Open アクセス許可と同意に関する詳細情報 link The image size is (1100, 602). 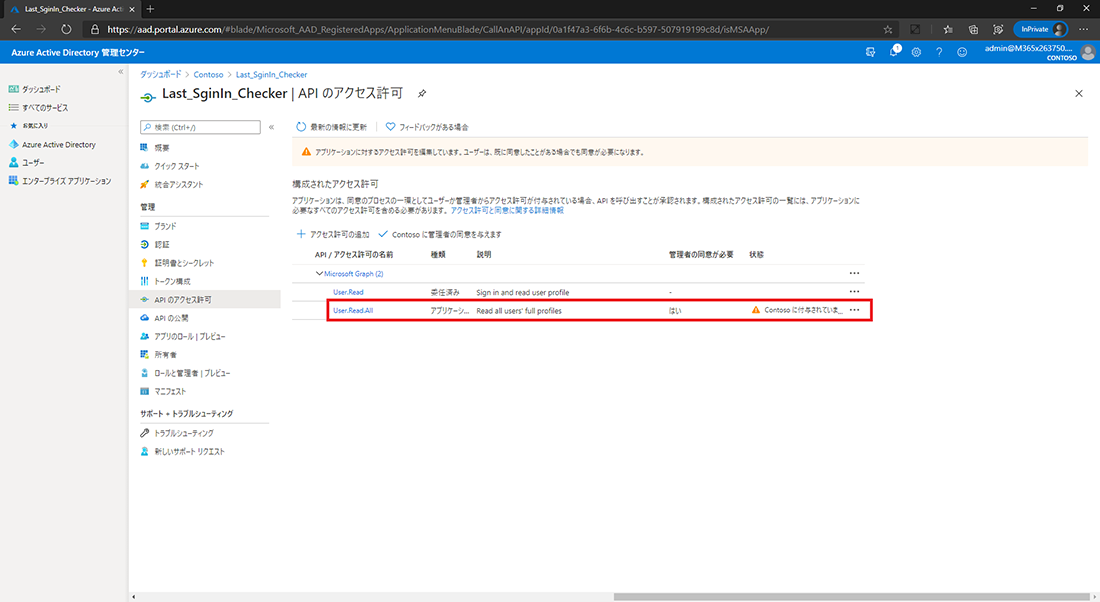(507, 210)
